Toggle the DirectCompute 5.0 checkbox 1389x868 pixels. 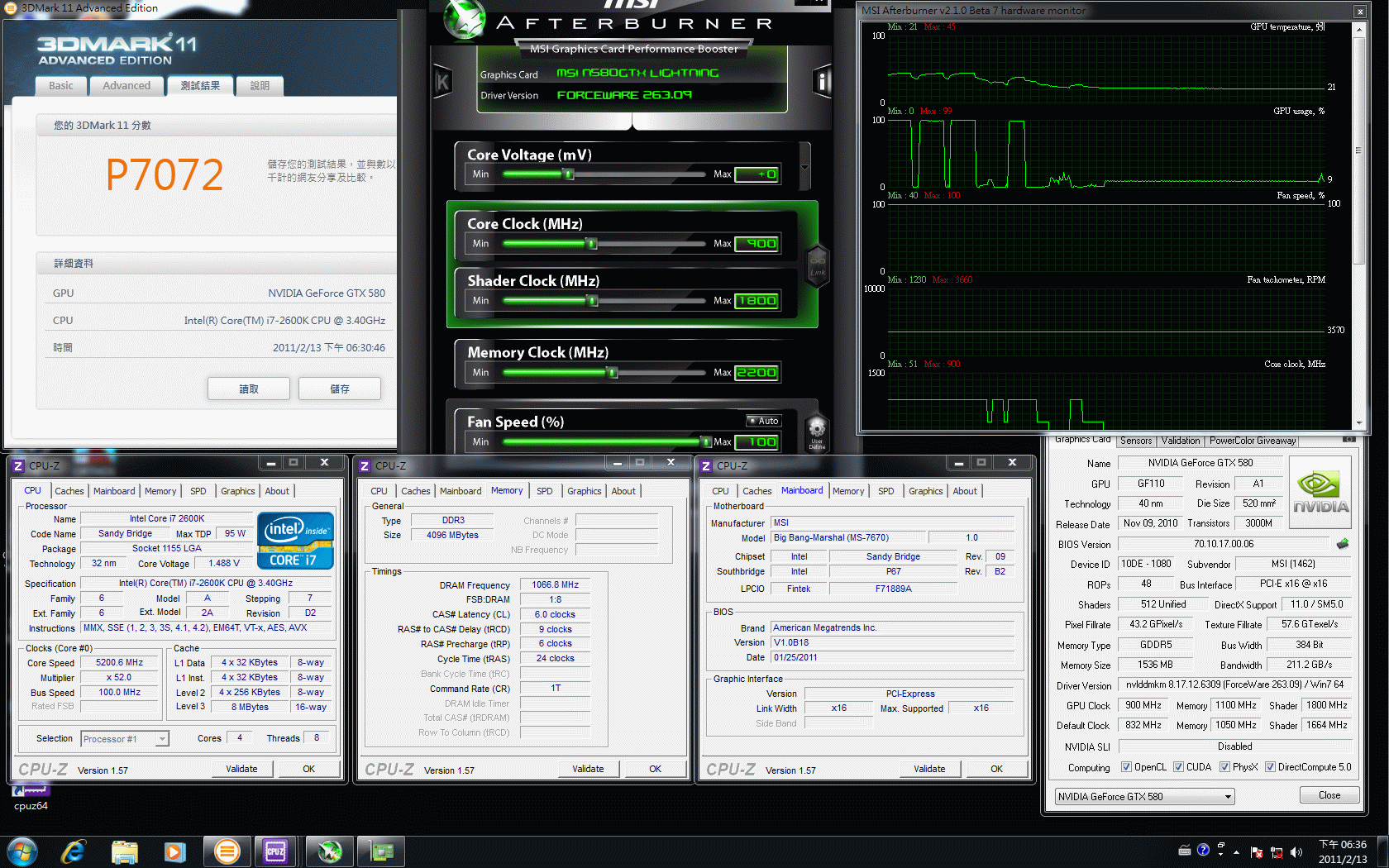tap(1270, 766)
